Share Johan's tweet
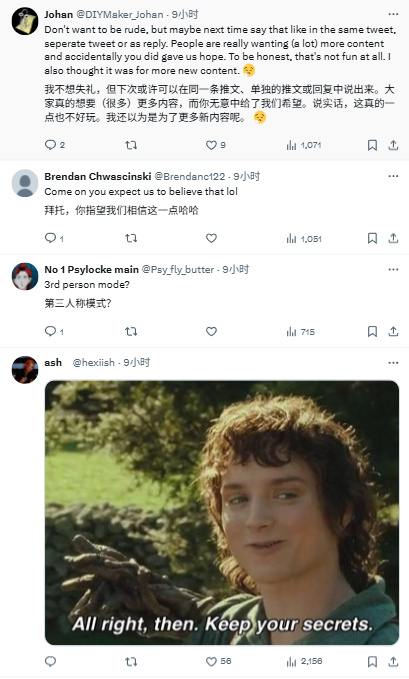The image size is (409, 679). (393, 145)
